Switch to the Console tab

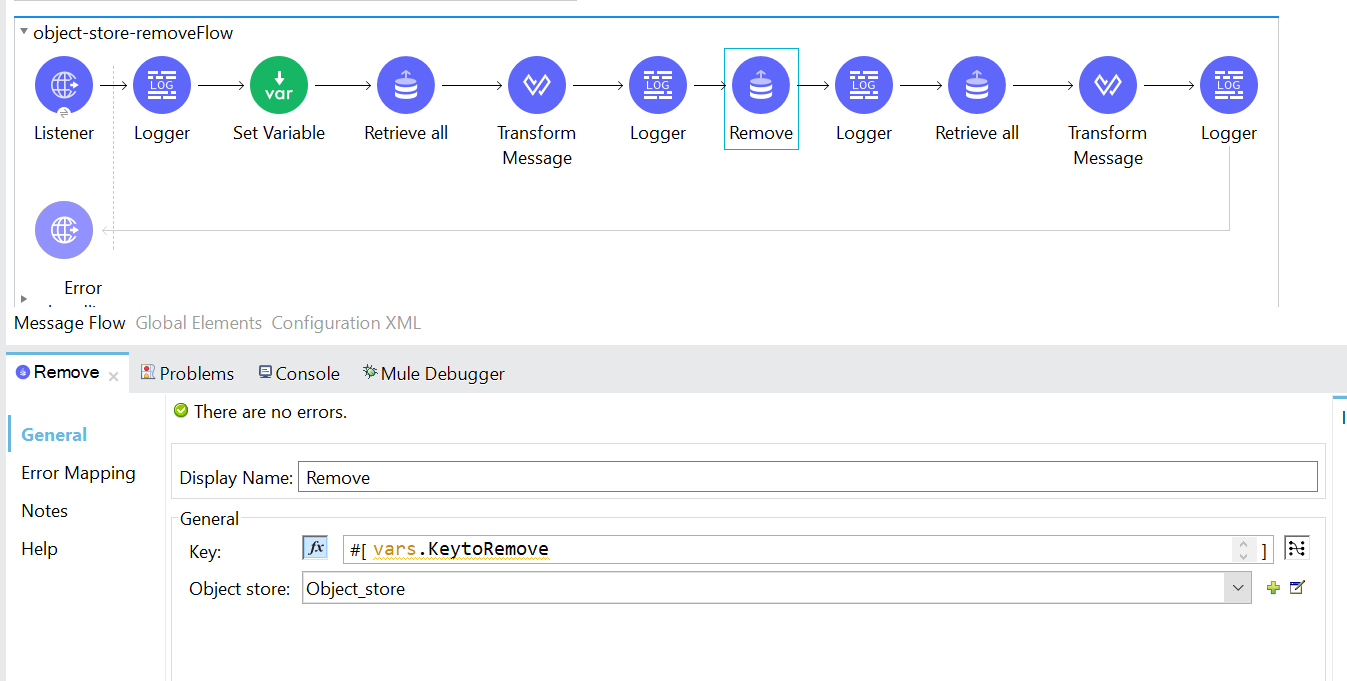[299, 373]
